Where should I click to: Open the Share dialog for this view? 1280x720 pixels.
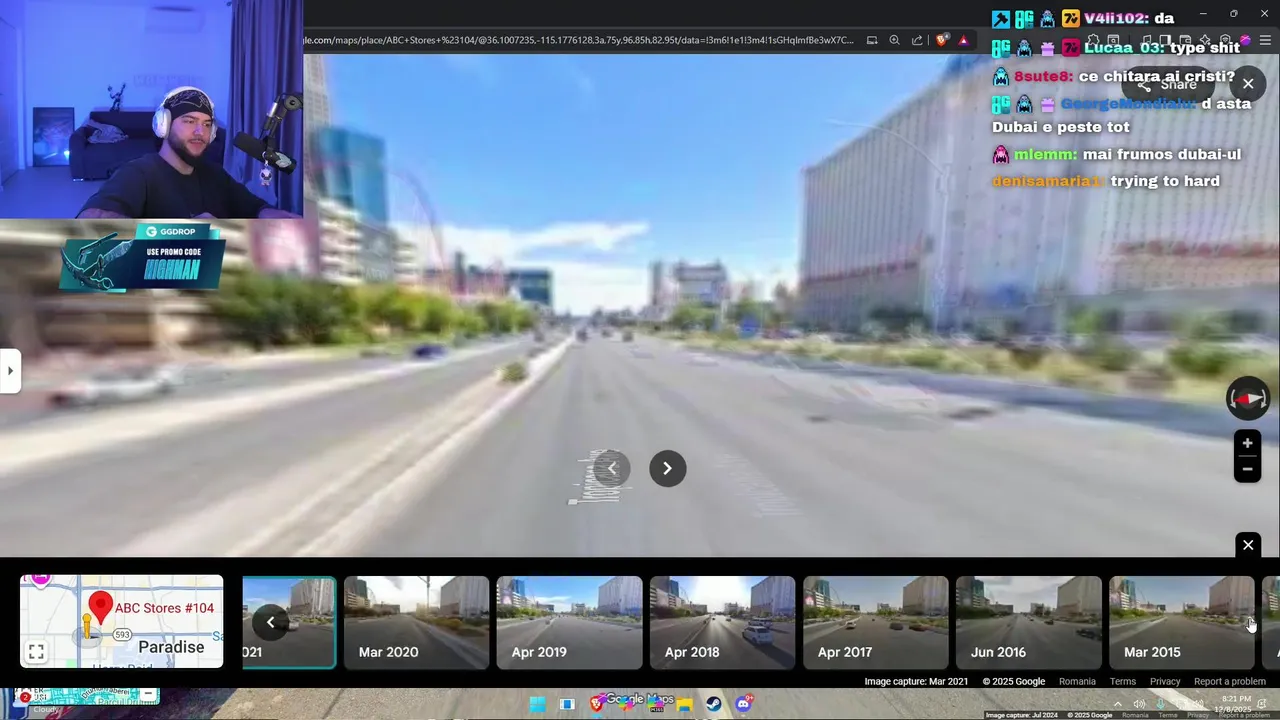(1169, 84)
